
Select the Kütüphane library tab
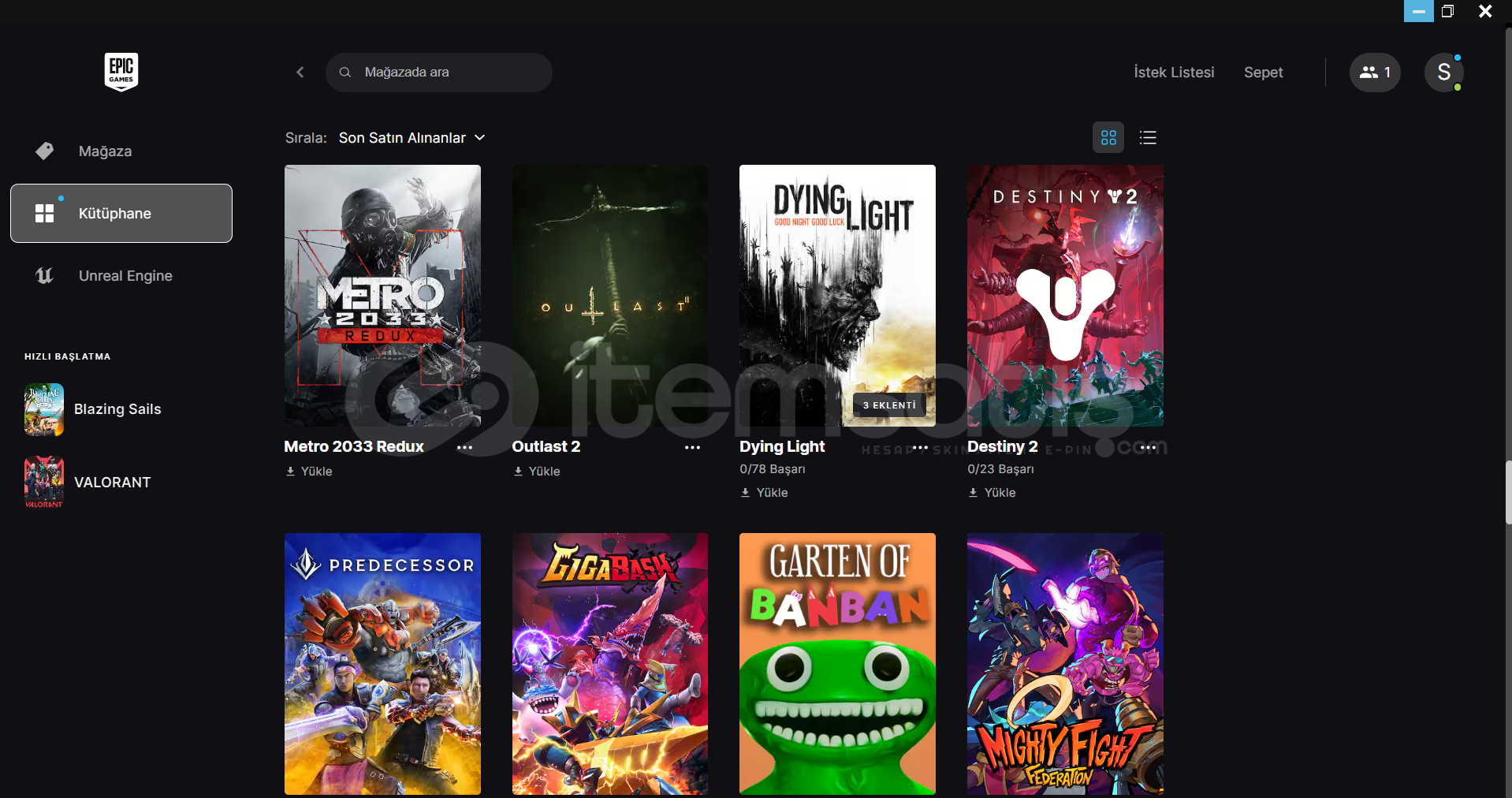(x=121, y=213)
